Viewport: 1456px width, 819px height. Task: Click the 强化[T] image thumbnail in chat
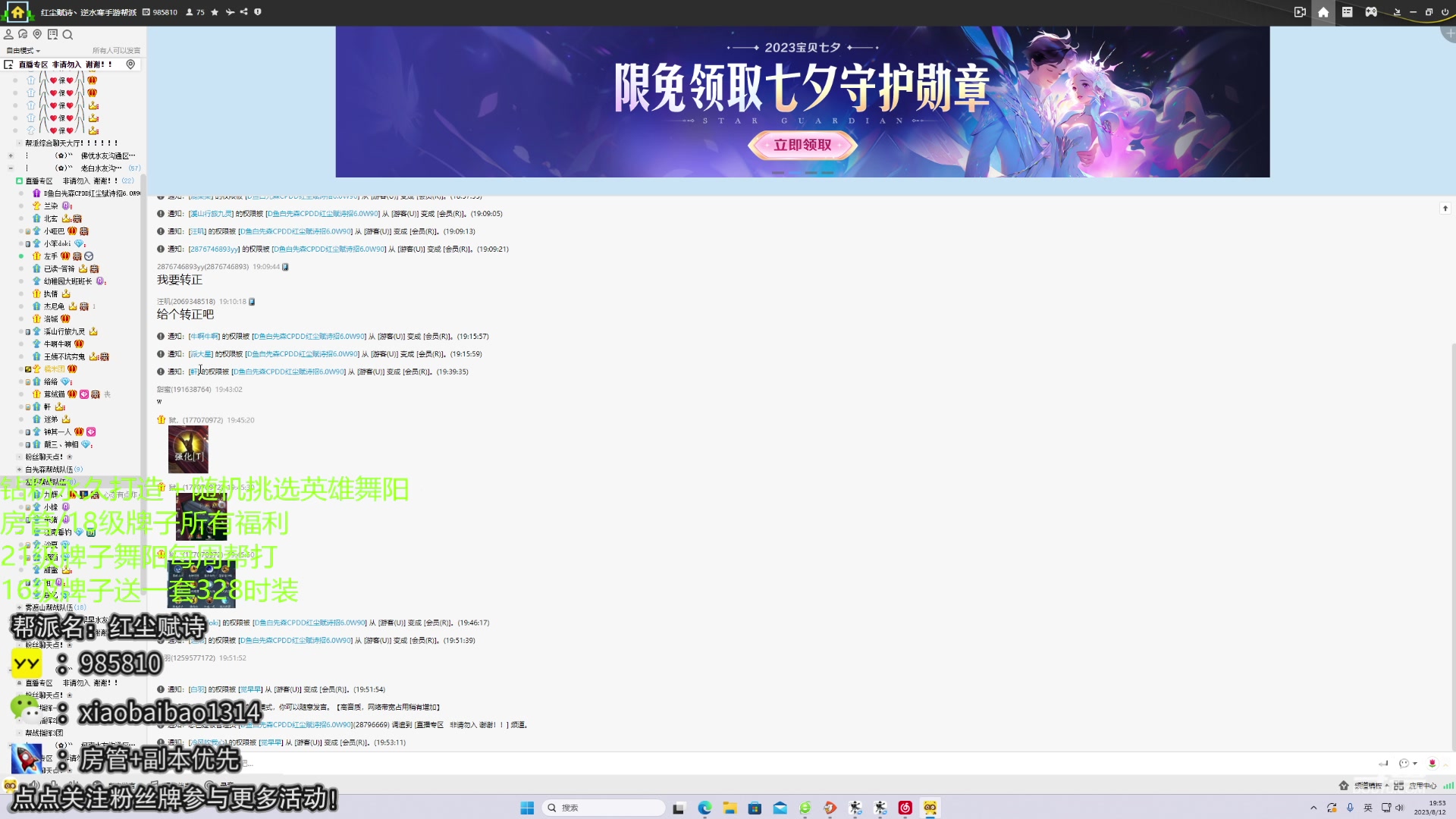pos(188,449)
